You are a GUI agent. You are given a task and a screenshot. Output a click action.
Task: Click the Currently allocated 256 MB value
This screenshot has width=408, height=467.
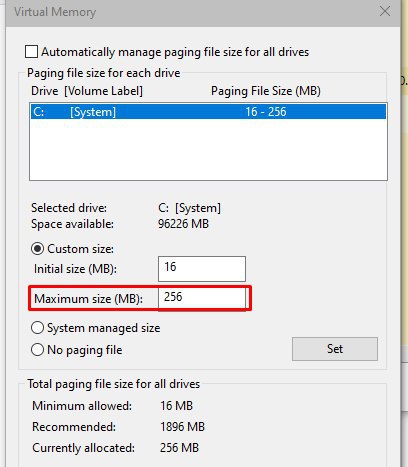pyautogui.click(x=179, y=448)
